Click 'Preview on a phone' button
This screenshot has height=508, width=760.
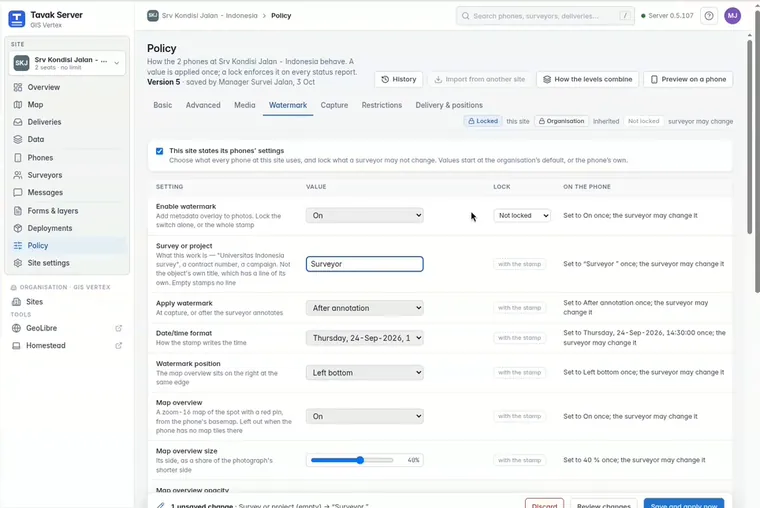(x=688, y=79)
